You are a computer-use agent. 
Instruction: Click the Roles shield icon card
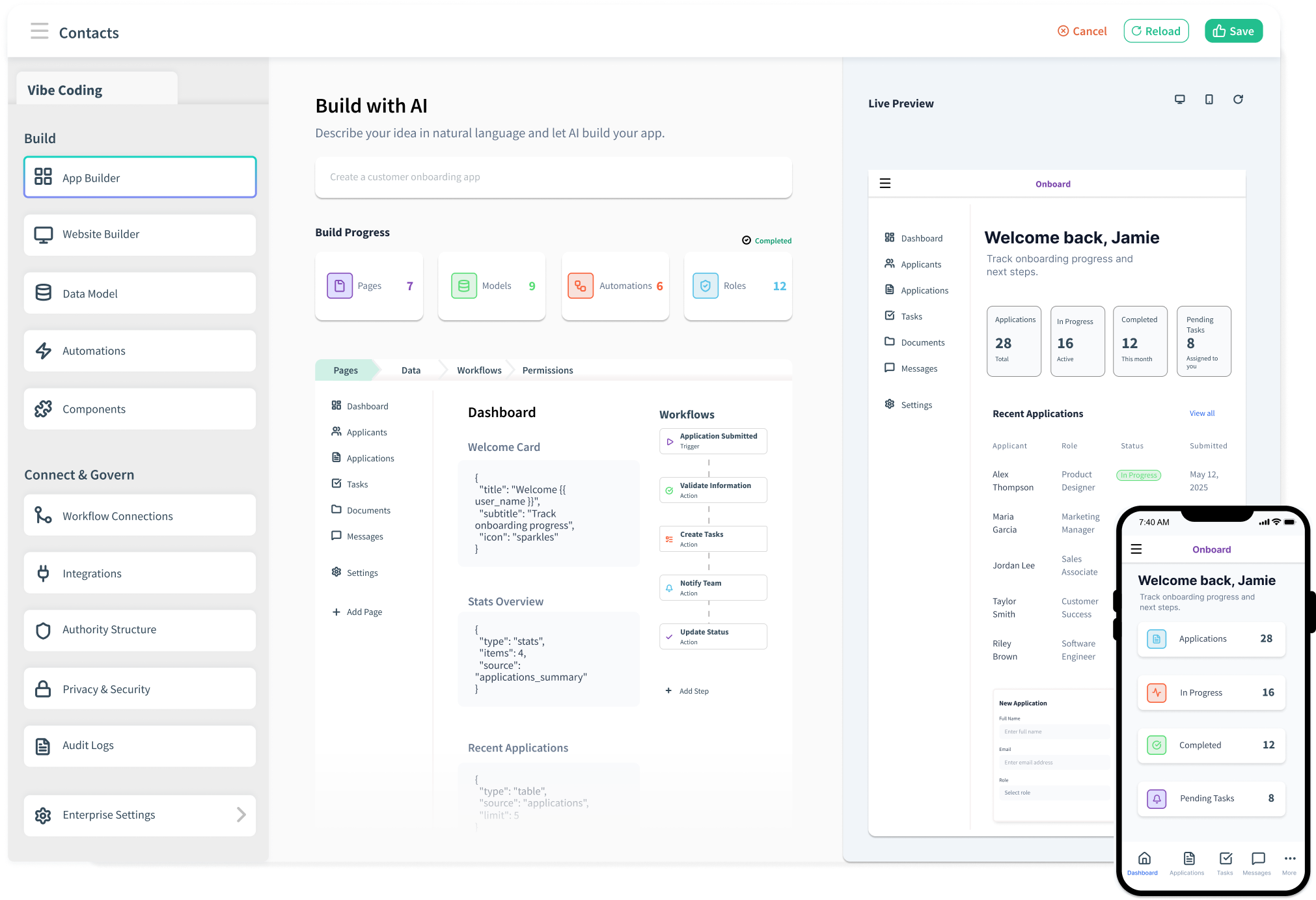click(x=706, y=286)
